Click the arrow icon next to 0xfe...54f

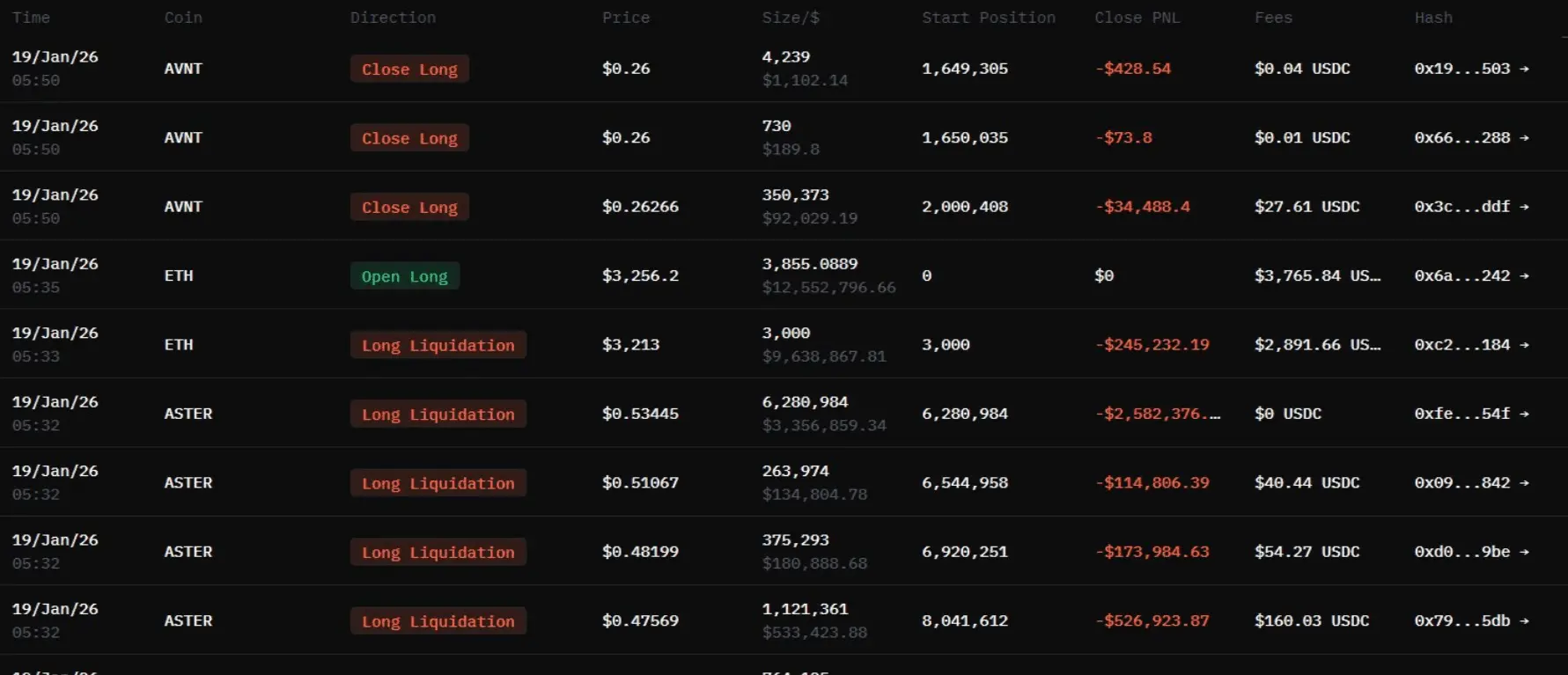point(1524,414)
